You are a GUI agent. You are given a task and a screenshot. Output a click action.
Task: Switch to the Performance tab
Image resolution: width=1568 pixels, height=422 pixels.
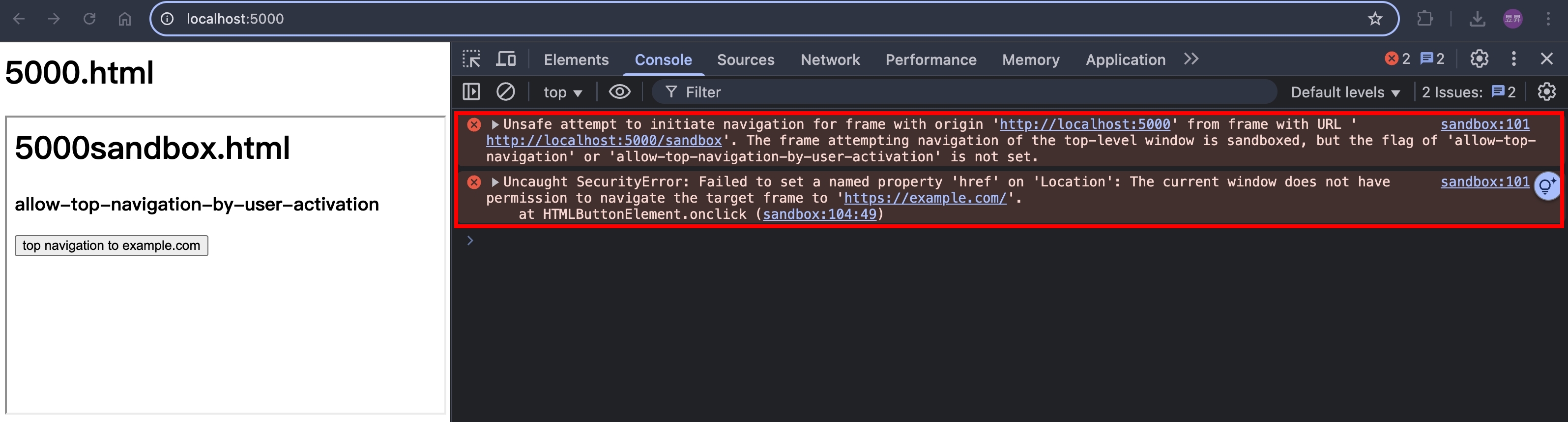(930, 60)
